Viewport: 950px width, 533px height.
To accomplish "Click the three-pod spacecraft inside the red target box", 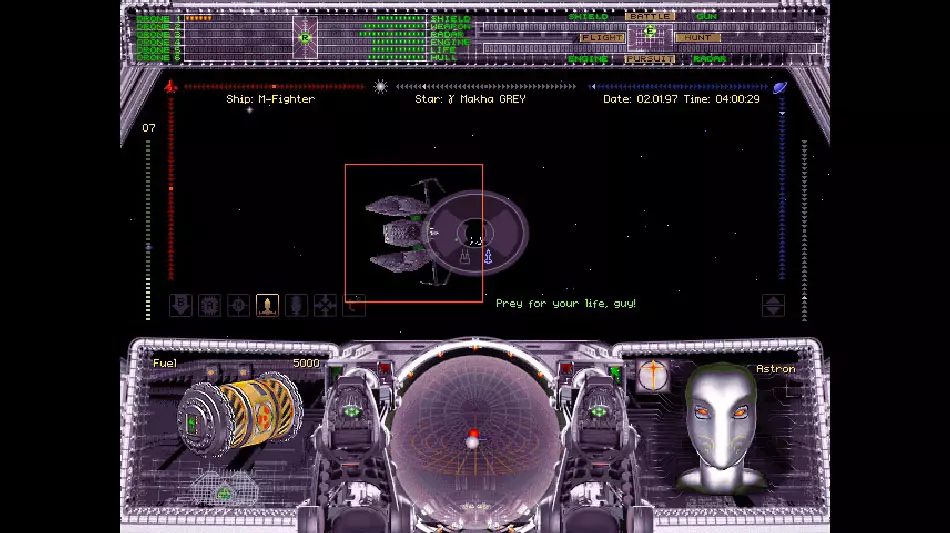I will 400,233.
